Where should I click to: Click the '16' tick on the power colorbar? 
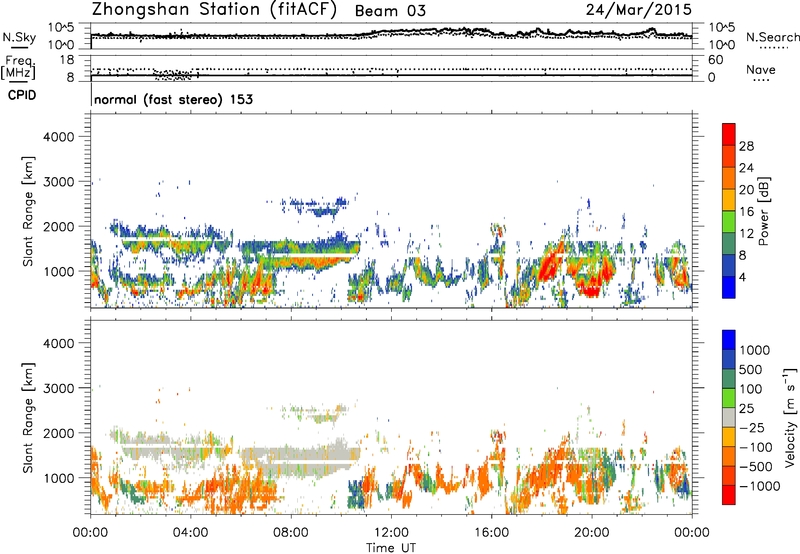pyautogui.click(x=746, y=212)
